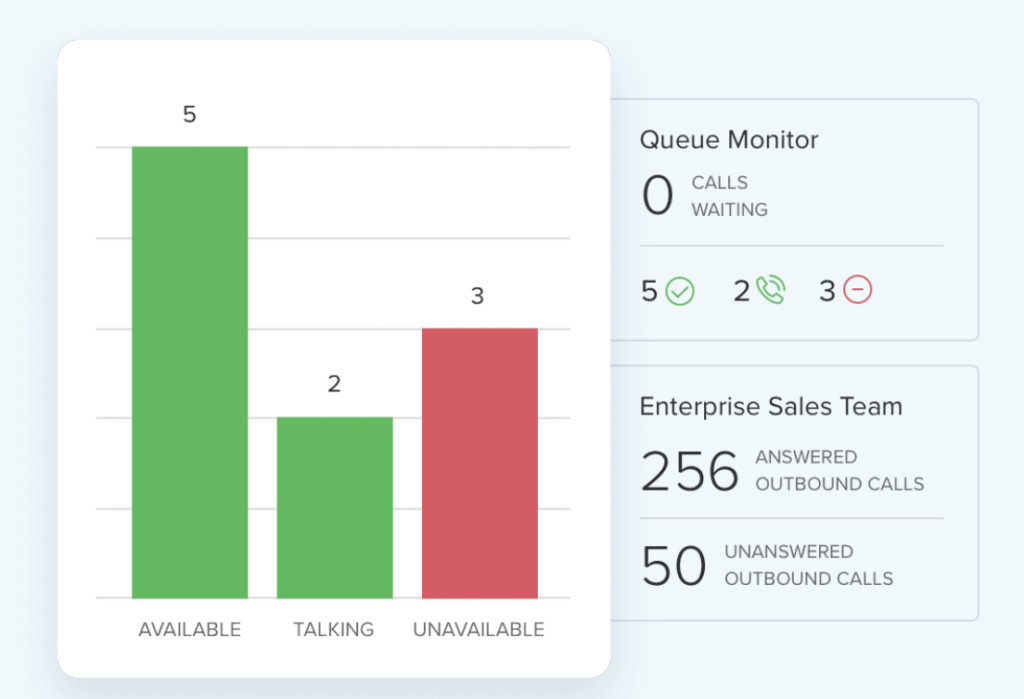This screenshot has width=1024, height=699.
Task: Select the green TALKING bar
Action: coord(334,508)
